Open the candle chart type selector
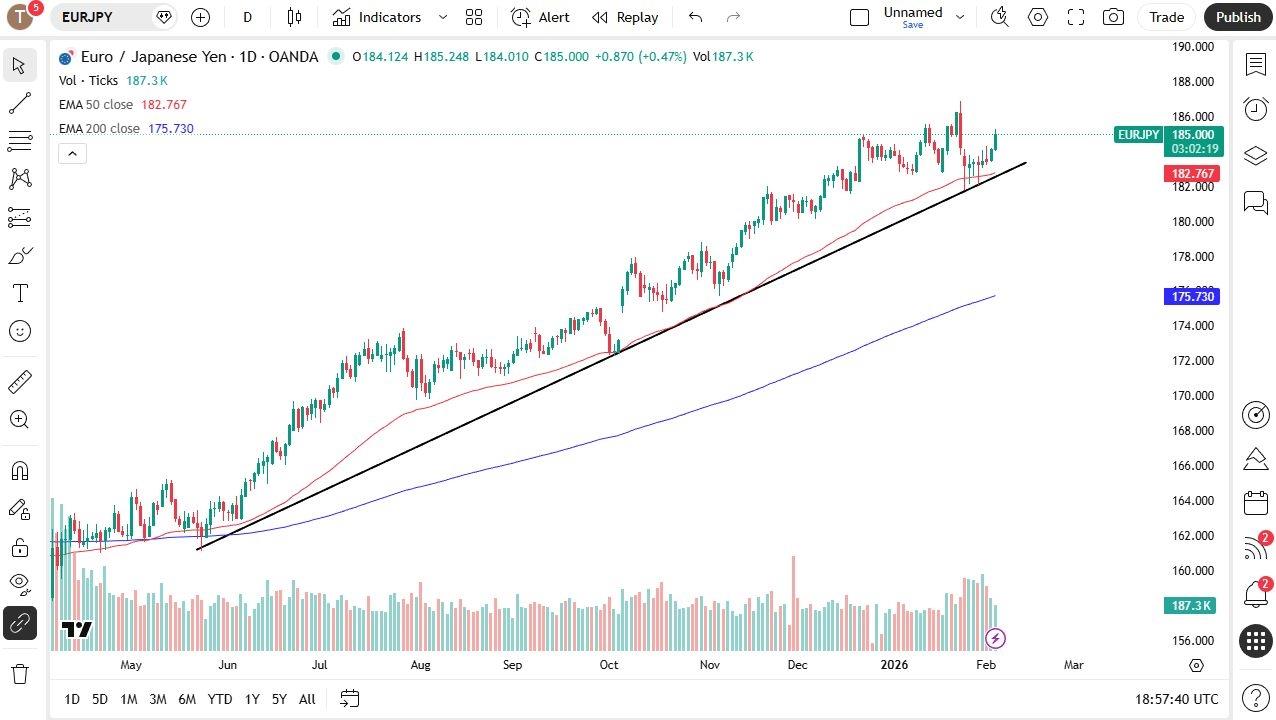1276x720 pixels. point(293,17)
